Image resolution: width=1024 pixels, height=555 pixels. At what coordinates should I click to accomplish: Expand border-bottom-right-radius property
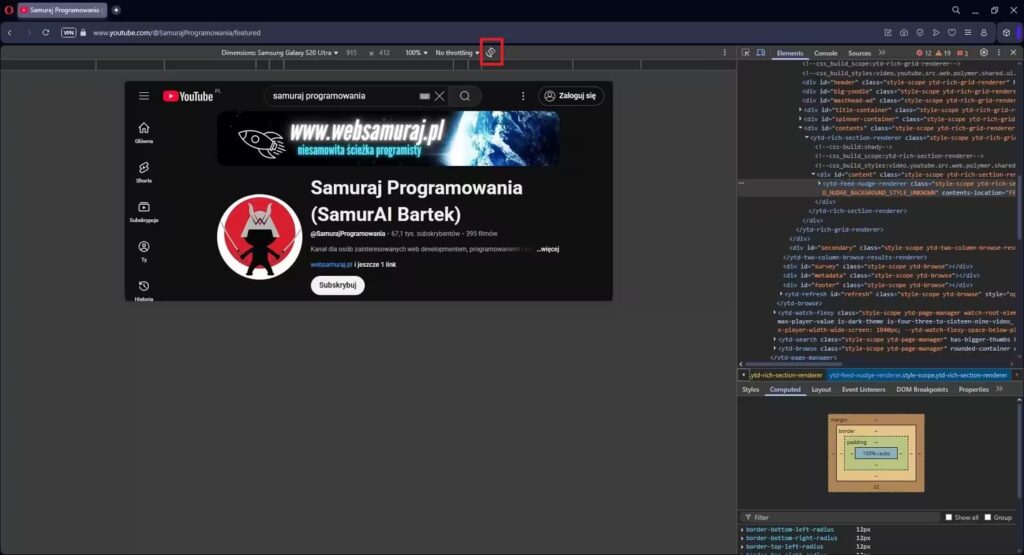click(x=743, y=538)
